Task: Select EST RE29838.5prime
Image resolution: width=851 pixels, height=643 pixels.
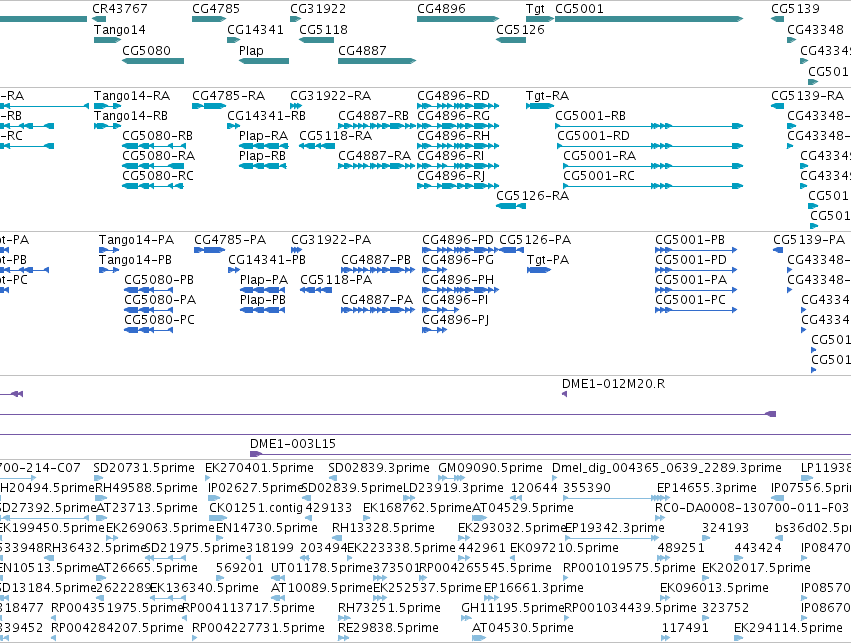Action: coord(344,638)
